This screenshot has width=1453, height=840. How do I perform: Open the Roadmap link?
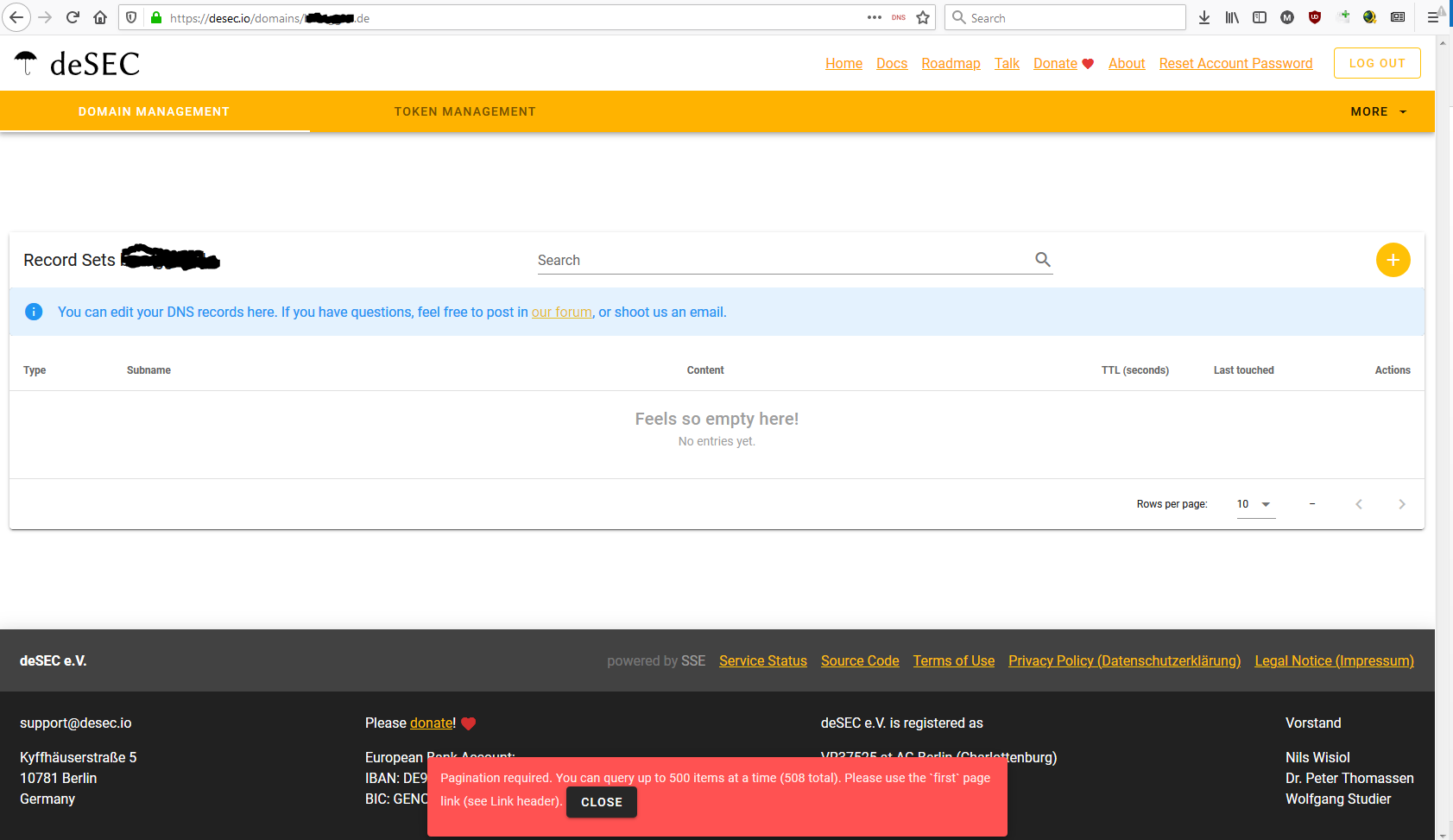[x=951, y=63]
